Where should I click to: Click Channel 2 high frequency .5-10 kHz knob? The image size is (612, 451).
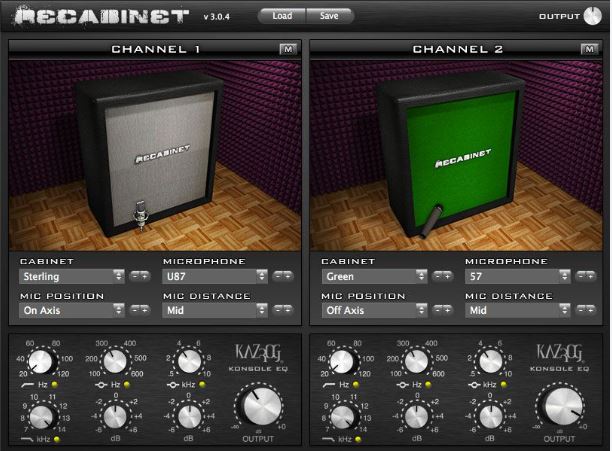pyautogui.click(x=491, y=361)
